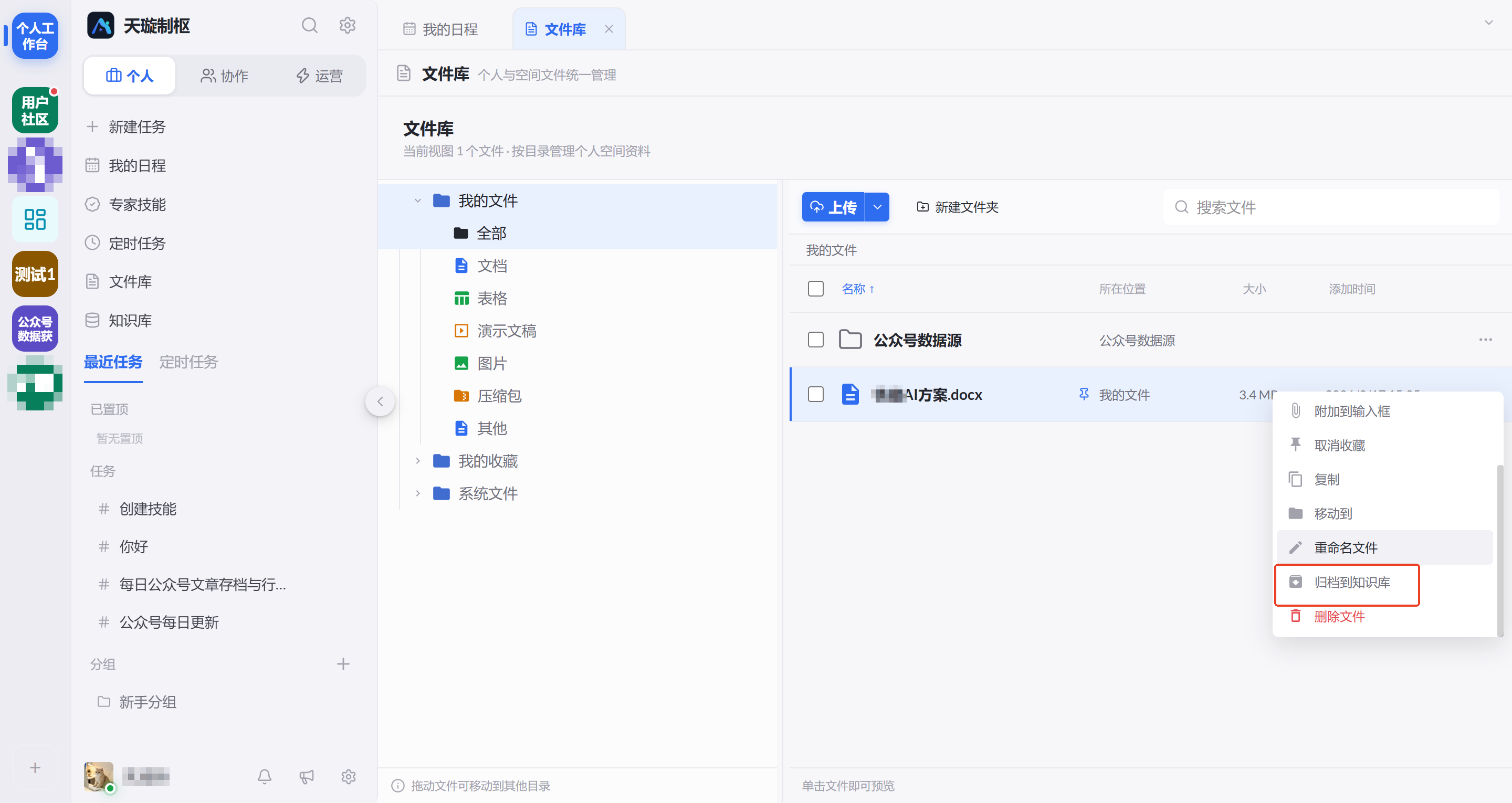This screenshot has height=803, width=1512.
Task: Open the 公众号数据获 workspace icon
Action: (x=35, y=328)
